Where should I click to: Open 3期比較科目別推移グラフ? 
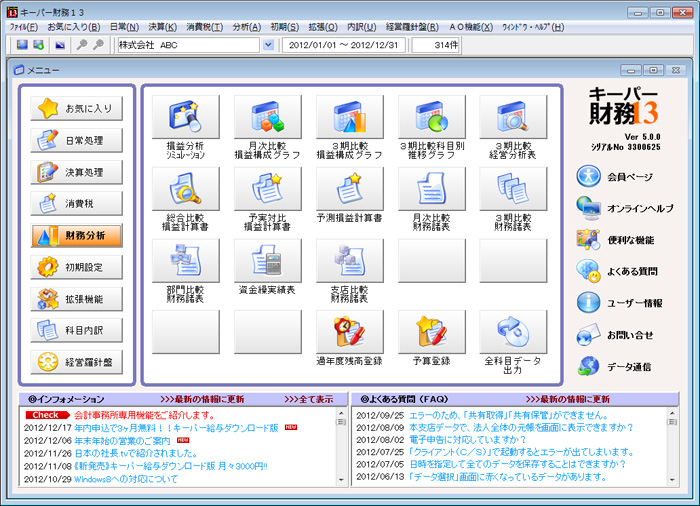pos(432,117)
